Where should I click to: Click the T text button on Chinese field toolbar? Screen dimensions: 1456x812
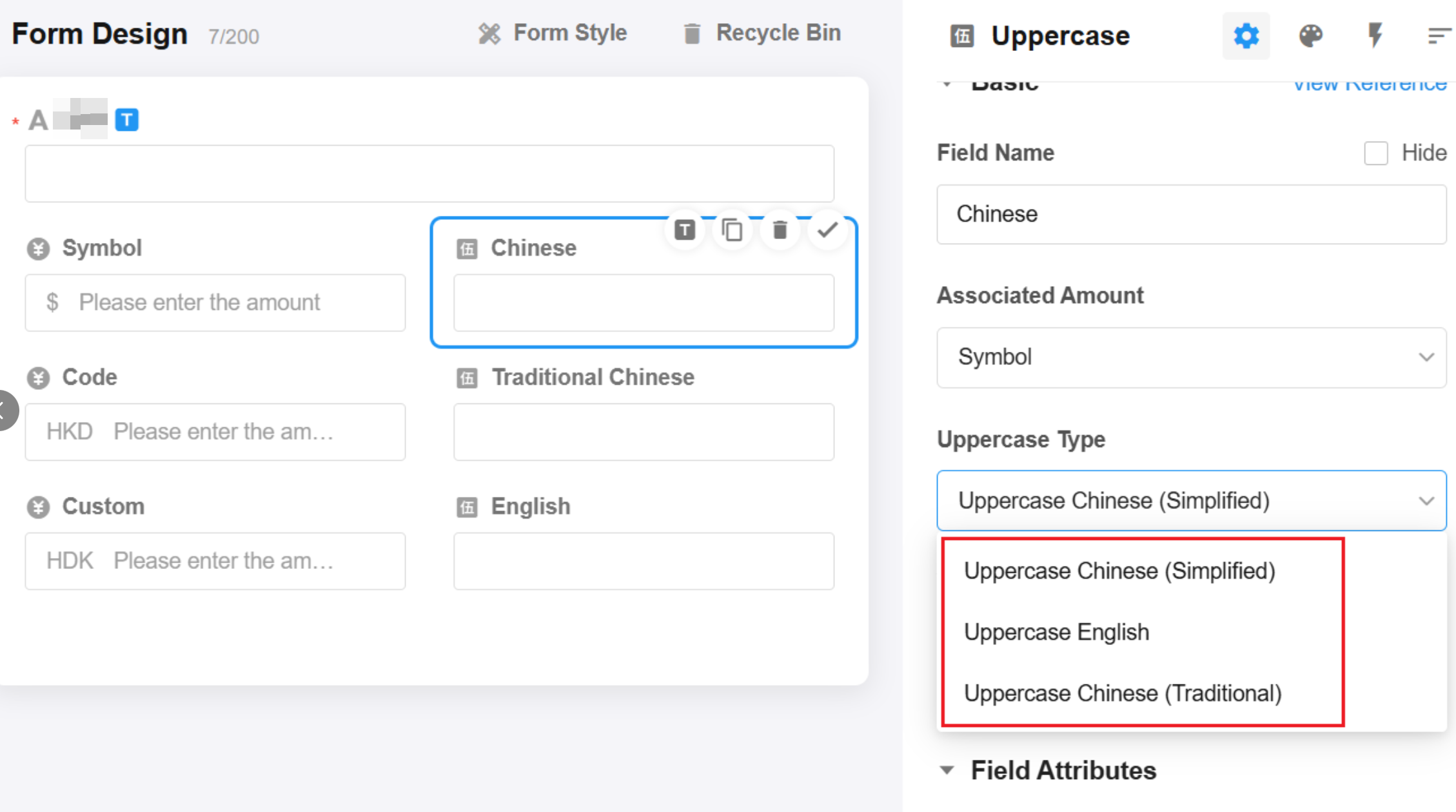(x=685, y=230)
